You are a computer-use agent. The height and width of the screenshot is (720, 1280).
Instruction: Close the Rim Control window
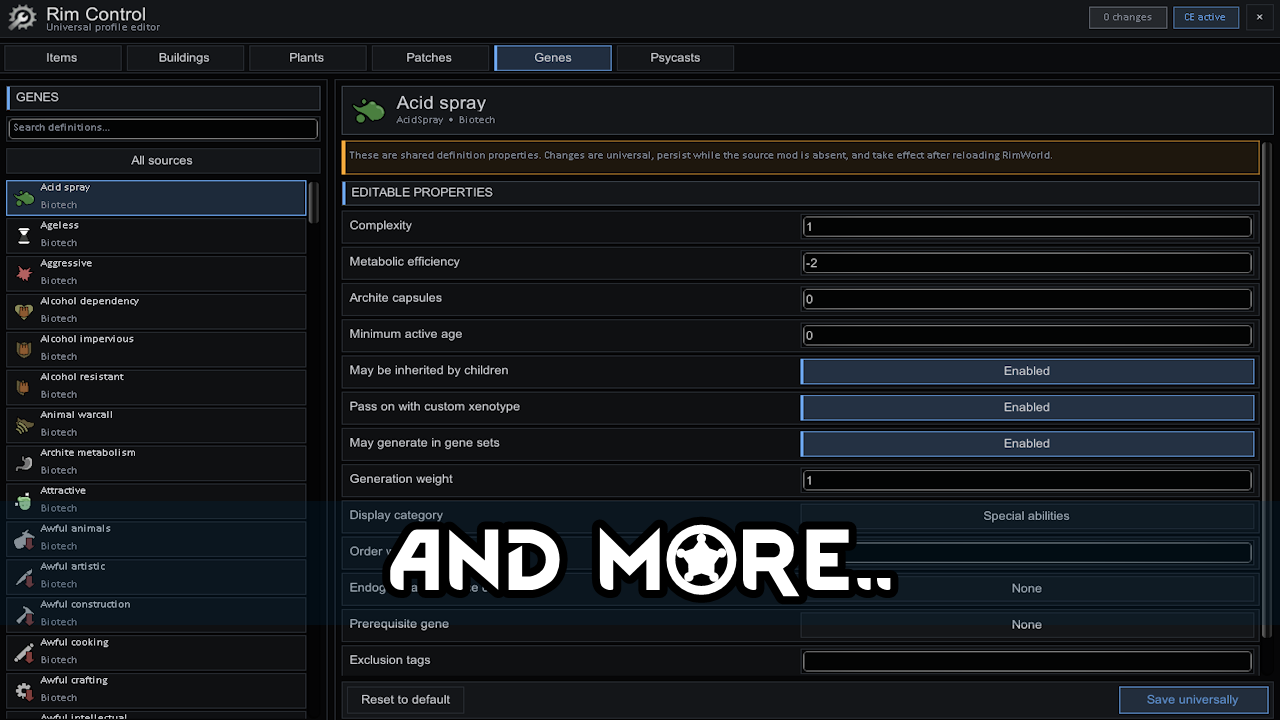click(1260, 17)
